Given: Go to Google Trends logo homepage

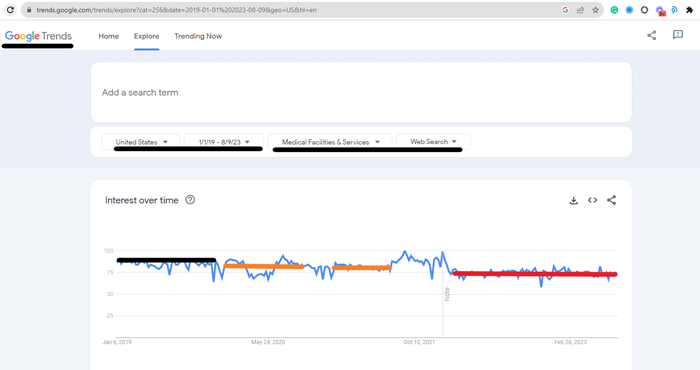Looking at the screenshot, I should 38,36.
